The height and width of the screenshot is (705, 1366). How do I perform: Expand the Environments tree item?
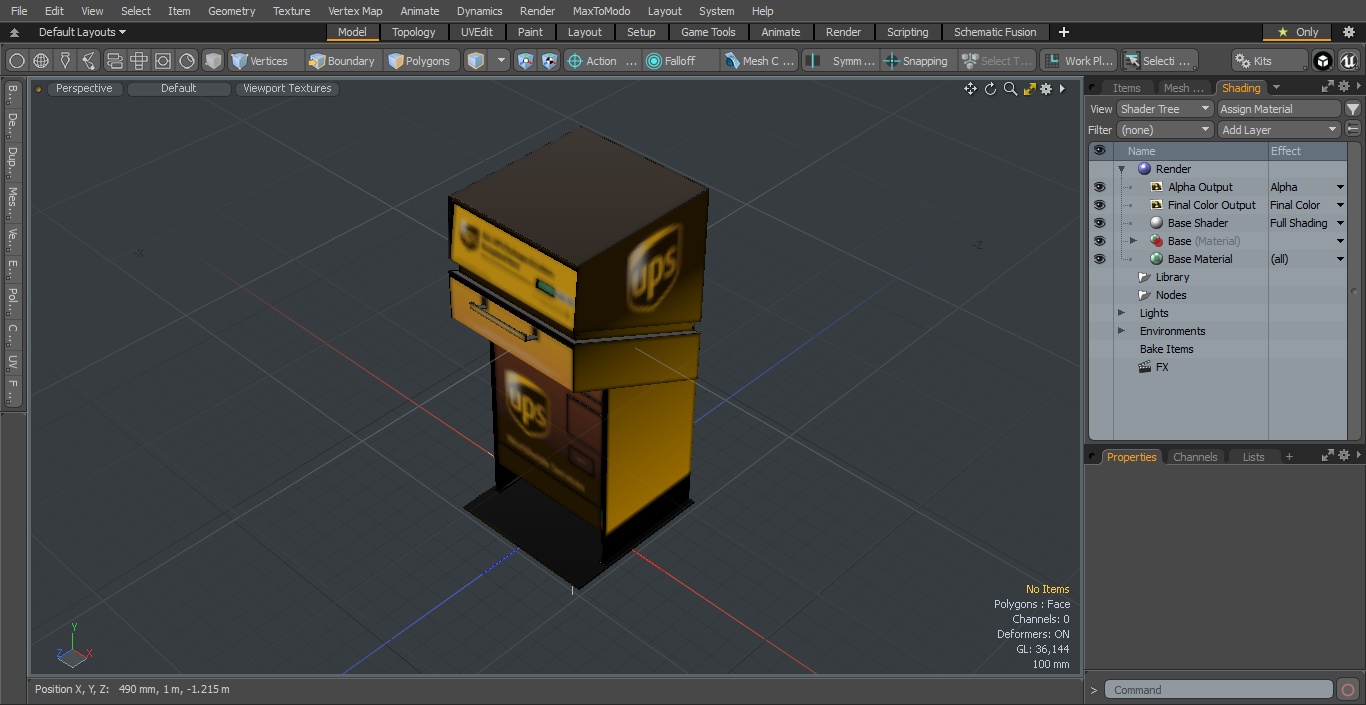coord(1121,331)
